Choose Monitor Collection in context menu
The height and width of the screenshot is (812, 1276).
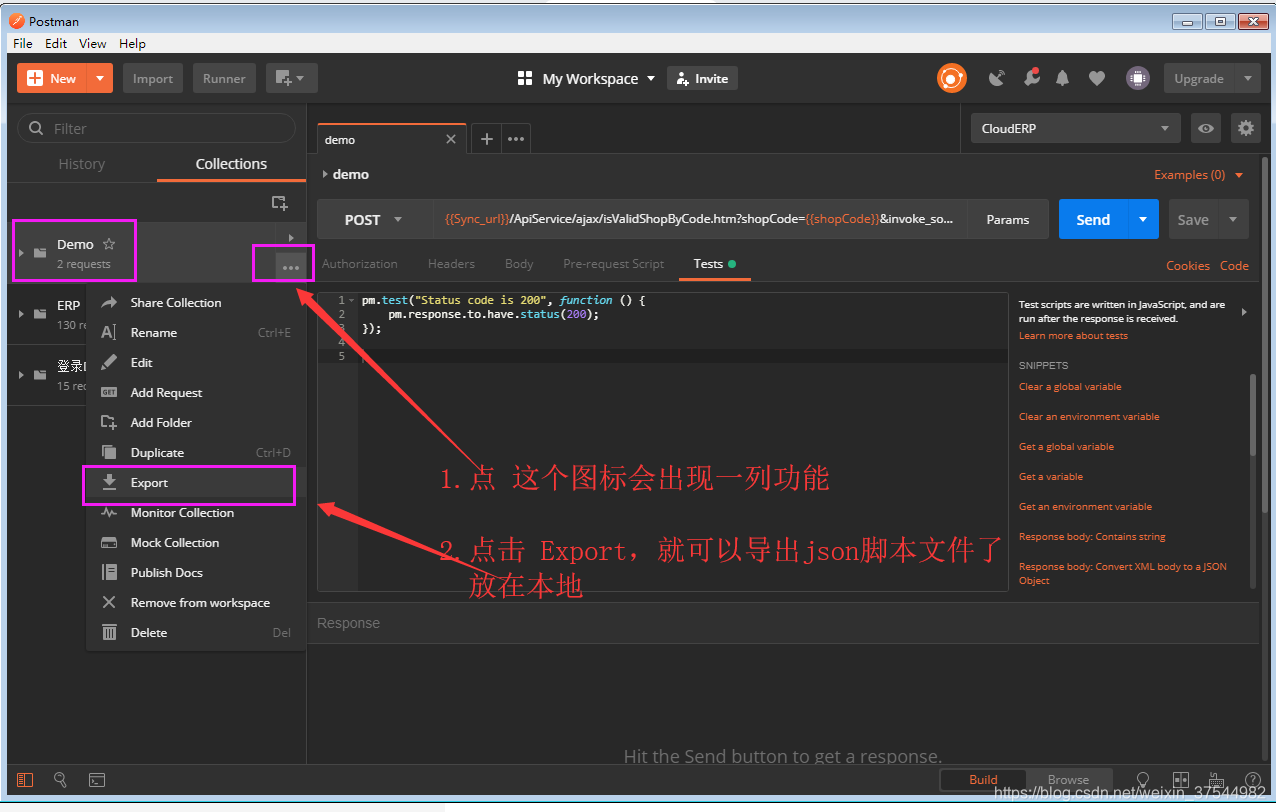point(196,513)
